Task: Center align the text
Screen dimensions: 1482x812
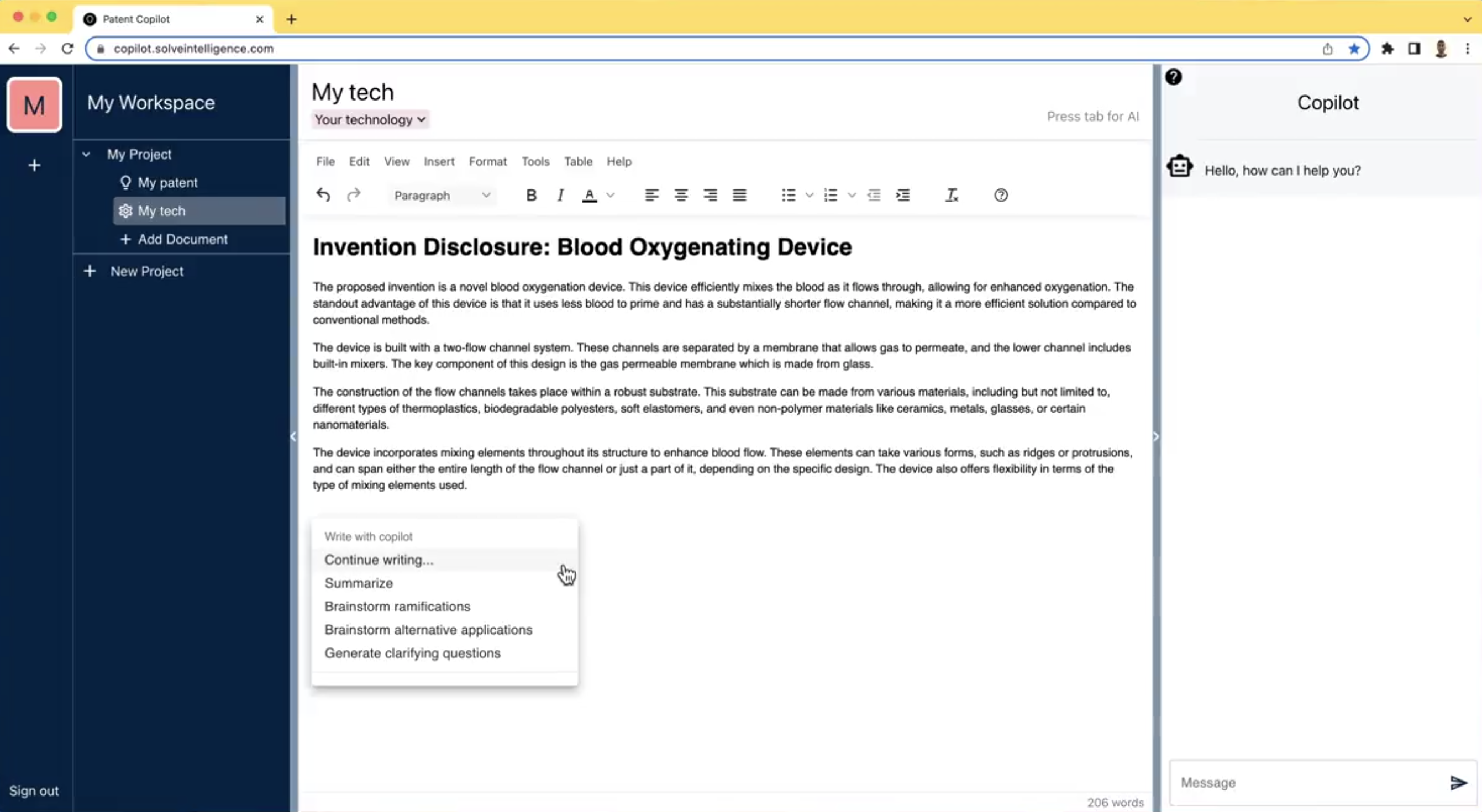Action: 681,196
